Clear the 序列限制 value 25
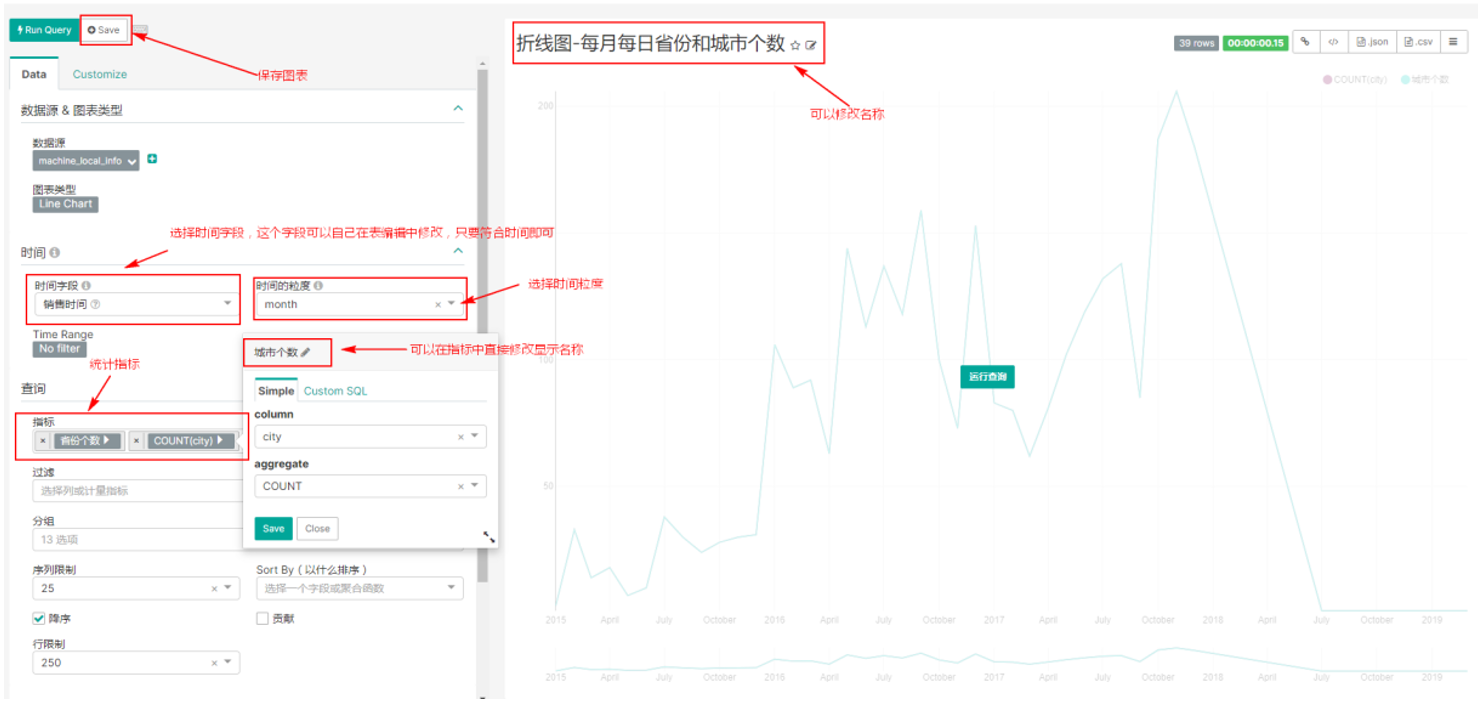Viewport: 1478px width, 703px height. 214,589
